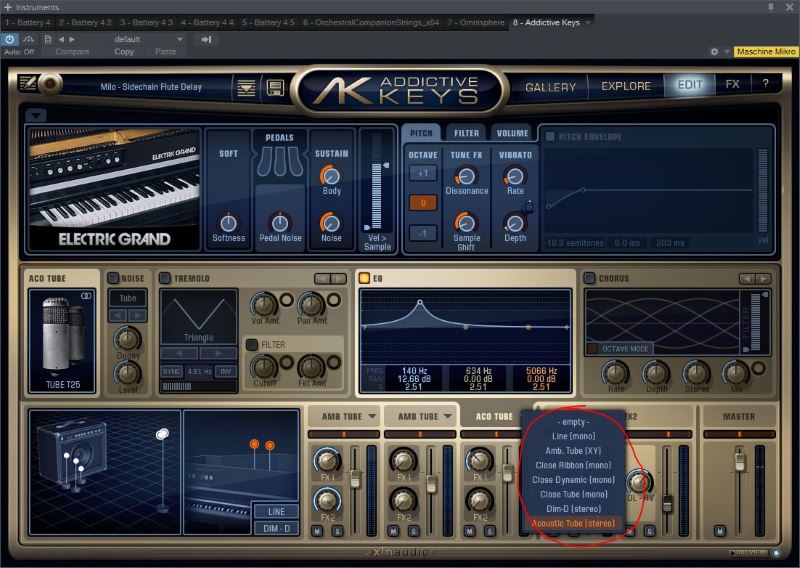800x568 pixels.
Task: Open the ACO TUBE channel selector
Action: (494, 416)
